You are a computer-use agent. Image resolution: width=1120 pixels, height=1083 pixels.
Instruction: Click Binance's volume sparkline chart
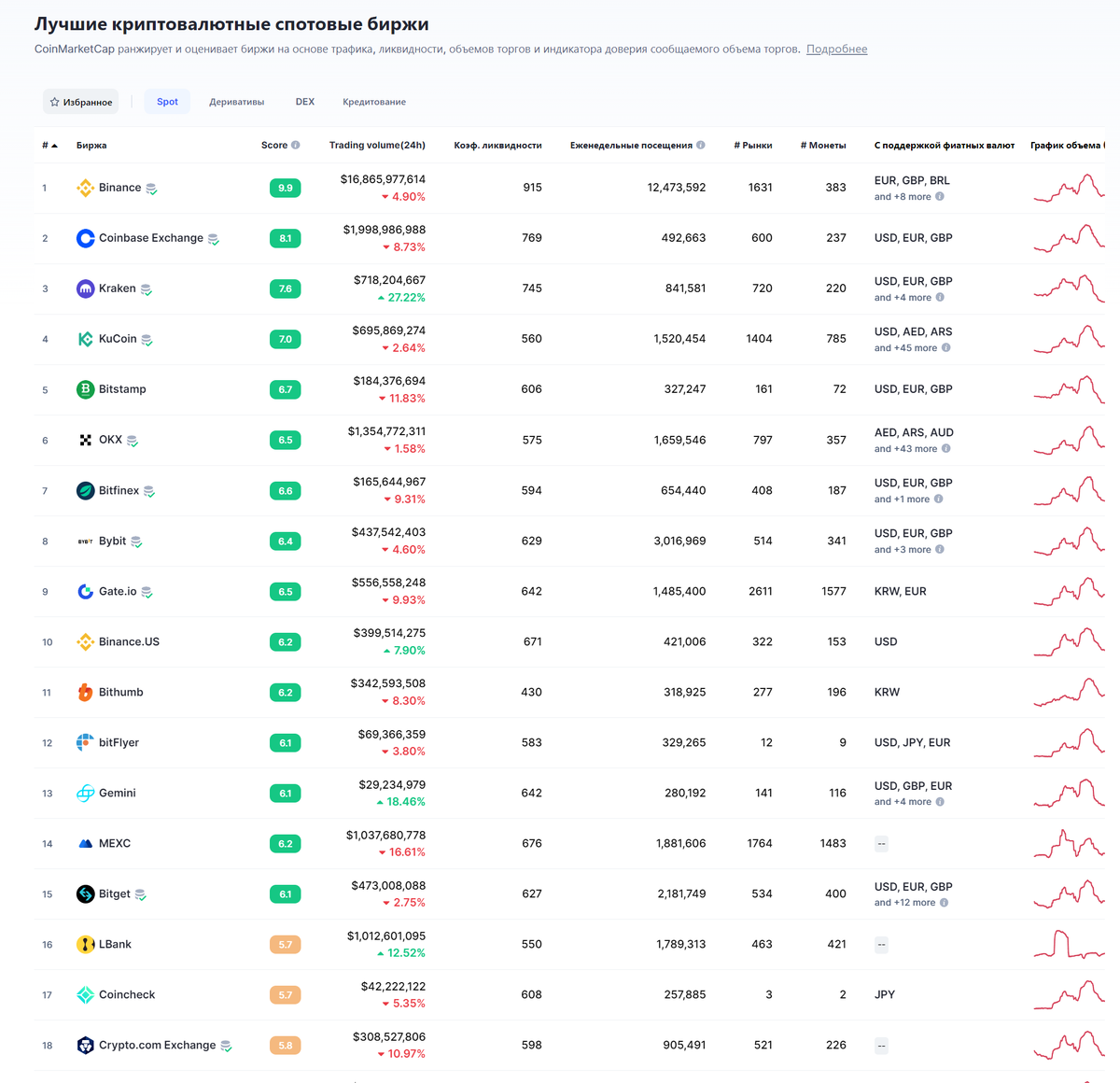[x=1070, y=188]
